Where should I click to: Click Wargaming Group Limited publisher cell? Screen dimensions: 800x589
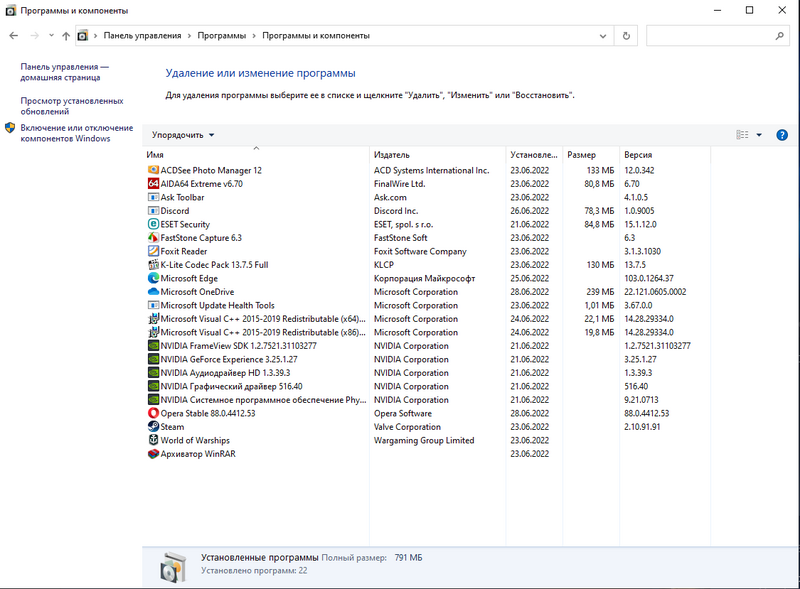point(424,440)
